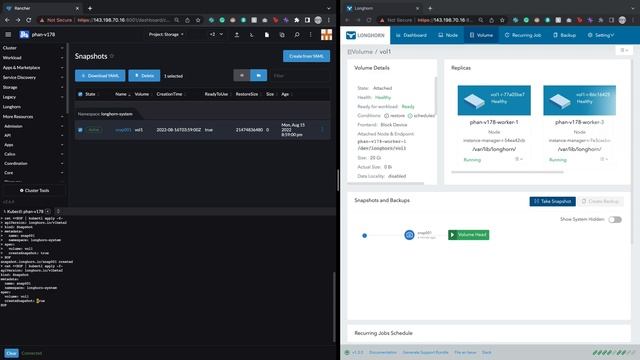Reload the Longhorn browser page
640x360 pixels.
point(369,20)
